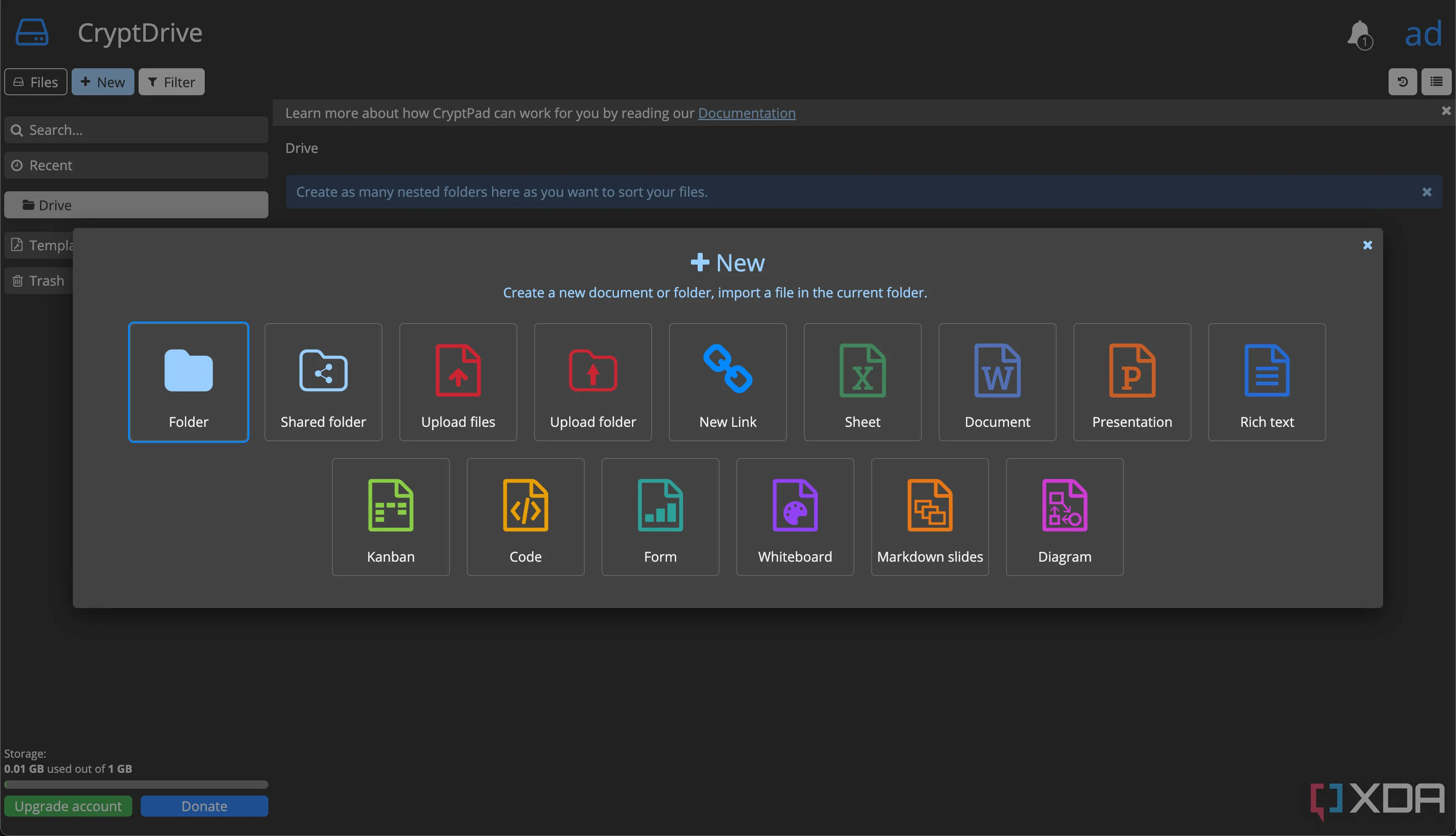Choose the Upload files option
The width and height of the screenshot is (1456, 836).
(458, 382)
